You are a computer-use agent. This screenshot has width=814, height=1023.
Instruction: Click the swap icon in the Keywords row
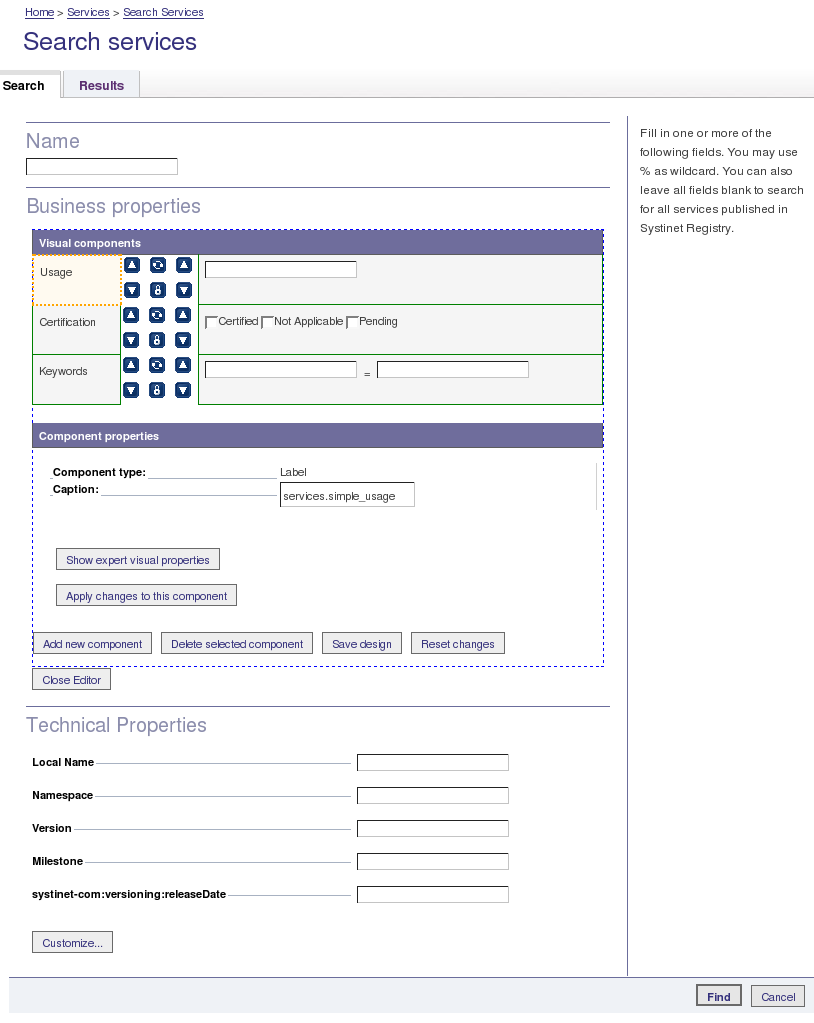click(x=157, y=365)
